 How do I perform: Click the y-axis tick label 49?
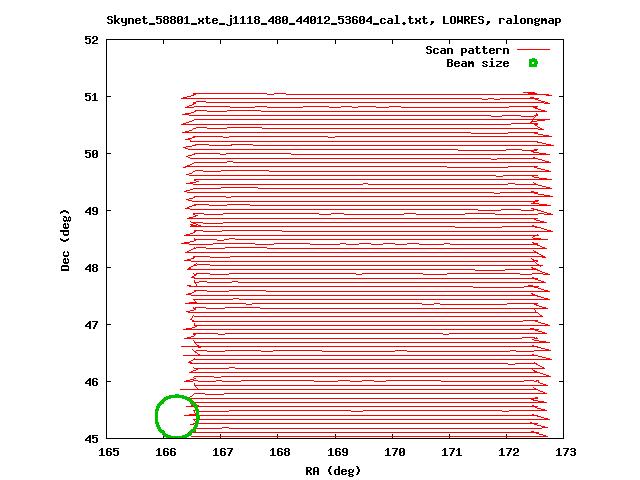[91, 211]
